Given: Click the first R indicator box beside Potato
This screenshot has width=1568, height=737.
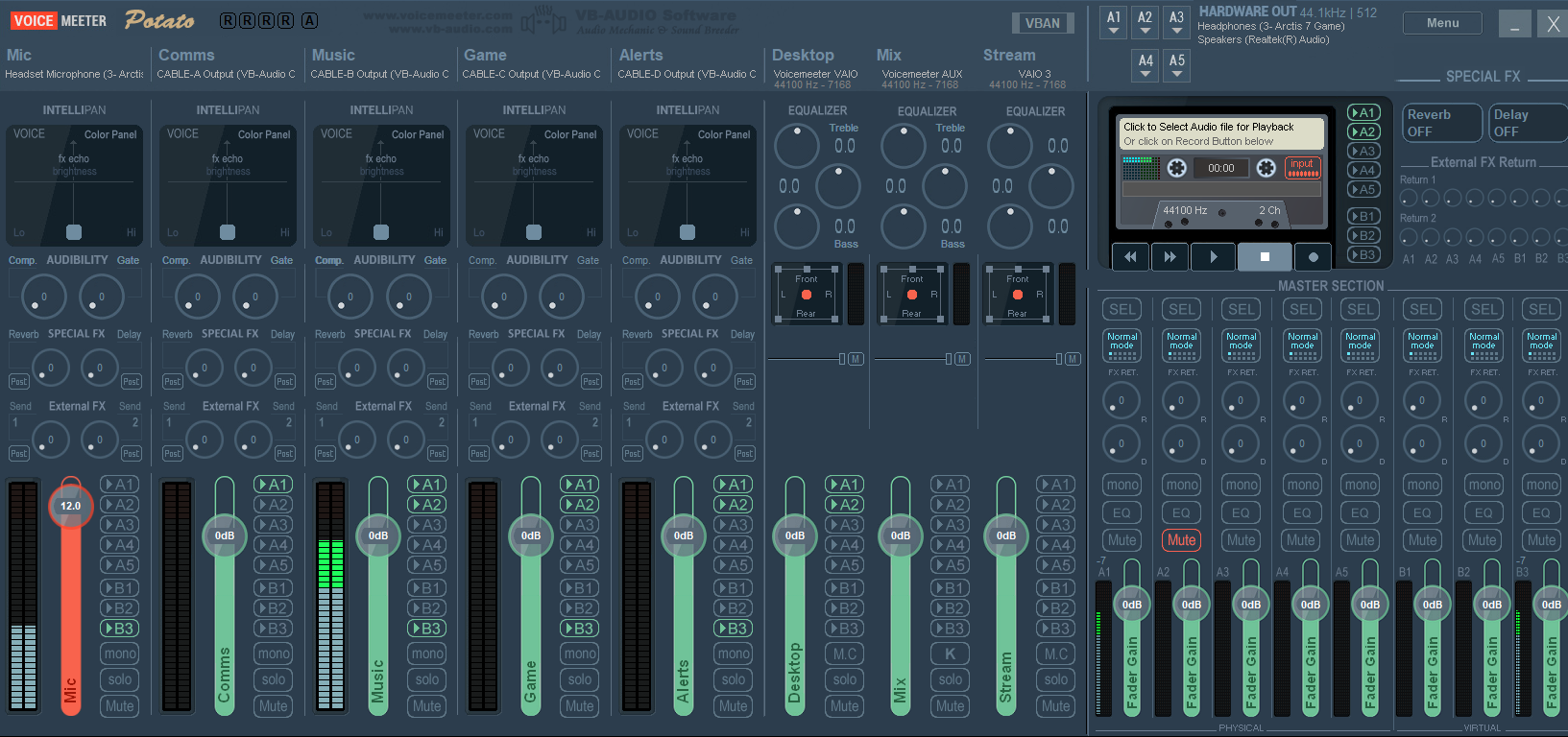Looking at the screenshot, I should [x=228, y=20].
